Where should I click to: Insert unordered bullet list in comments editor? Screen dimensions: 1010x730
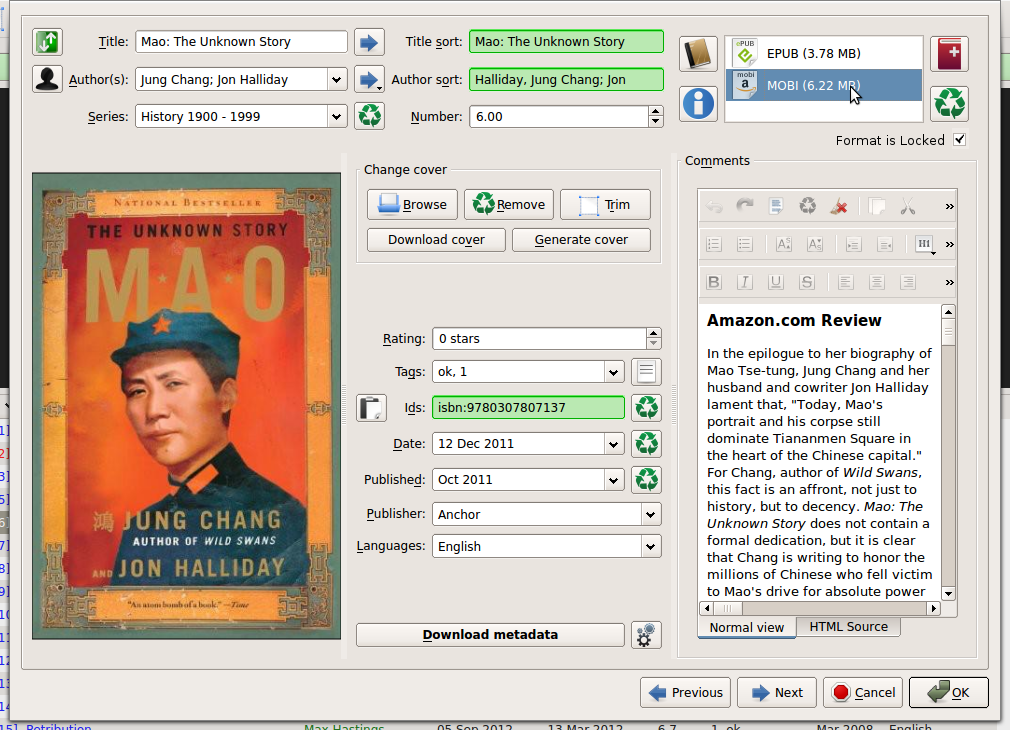(x=745, y=244)
